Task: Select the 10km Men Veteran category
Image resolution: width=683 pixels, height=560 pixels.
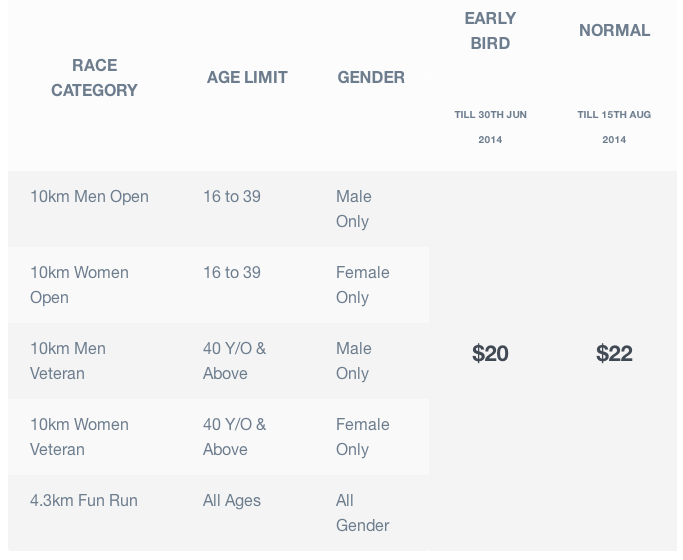Action: pos(68,361)
